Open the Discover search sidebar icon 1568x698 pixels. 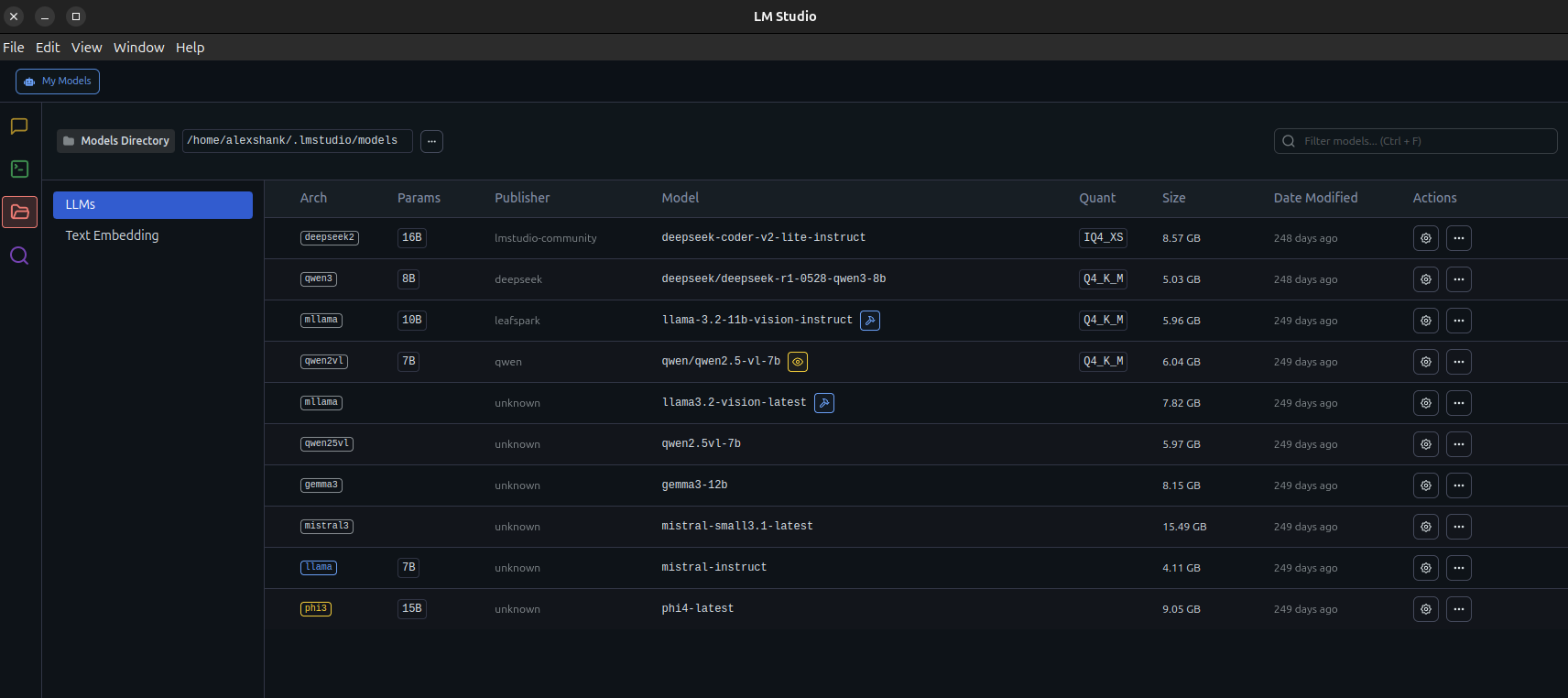(19, 256)
